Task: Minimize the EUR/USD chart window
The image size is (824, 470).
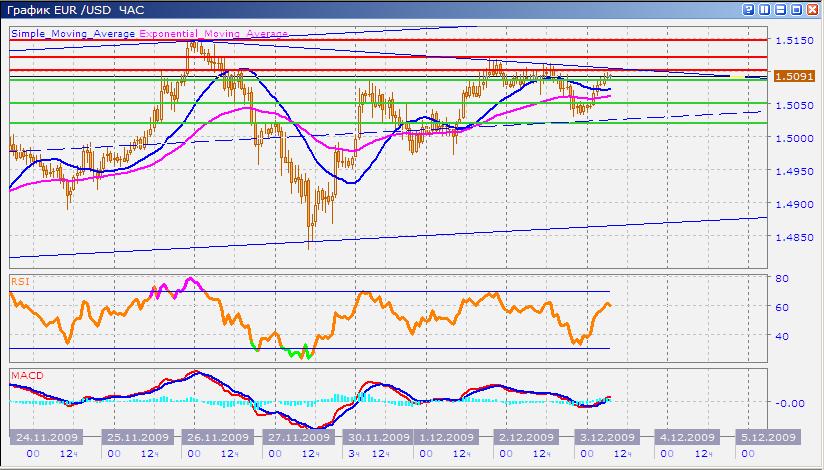Action: (x=781, y=8)
